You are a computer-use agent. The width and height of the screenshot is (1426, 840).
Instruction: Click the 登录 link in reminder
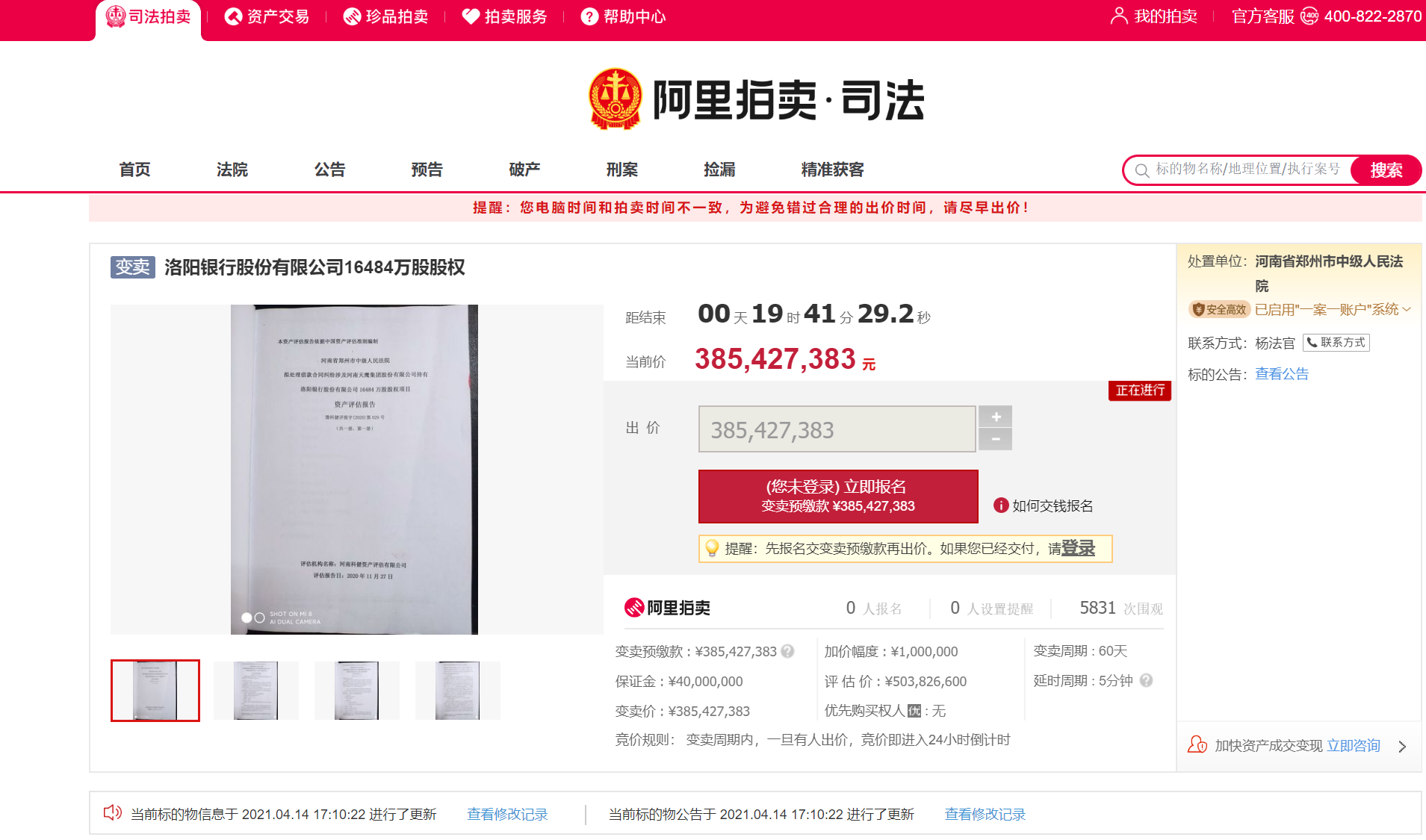[x=1078, y=548]
